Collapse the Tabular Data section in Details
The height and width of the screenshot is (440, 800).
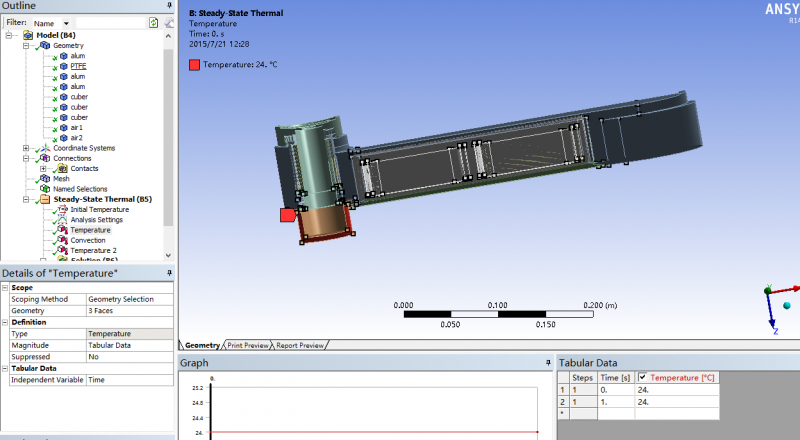[5, 369]
